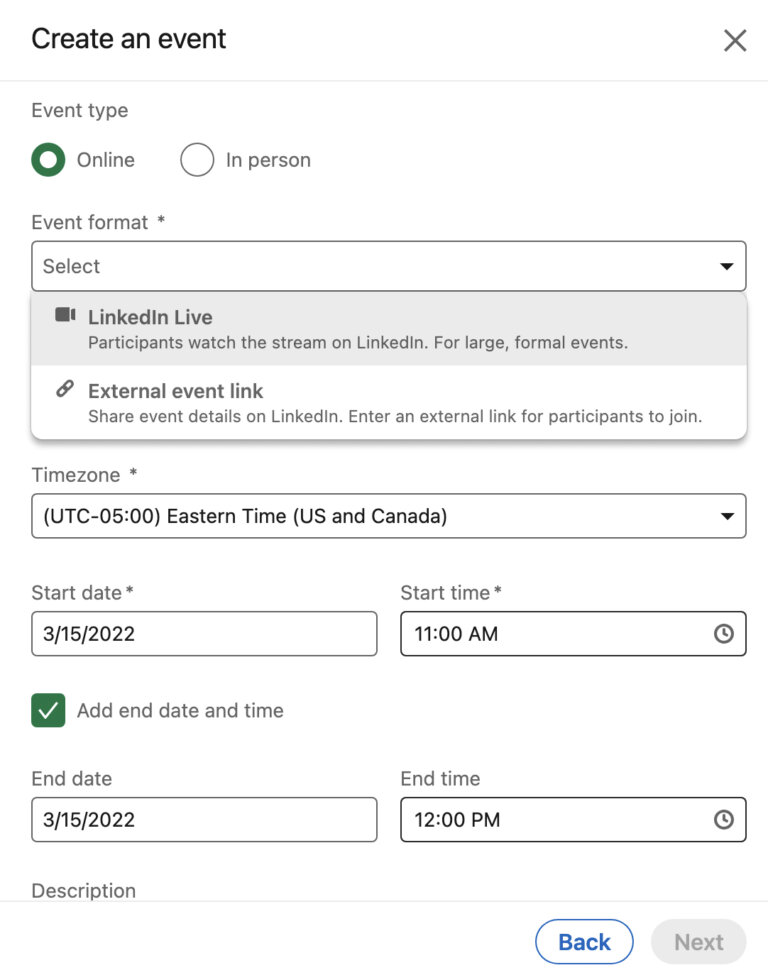This screenshot has height=975, width=768.
Task: Click the End date field showing 3/15/2022
Action: (x=204, y=820)
